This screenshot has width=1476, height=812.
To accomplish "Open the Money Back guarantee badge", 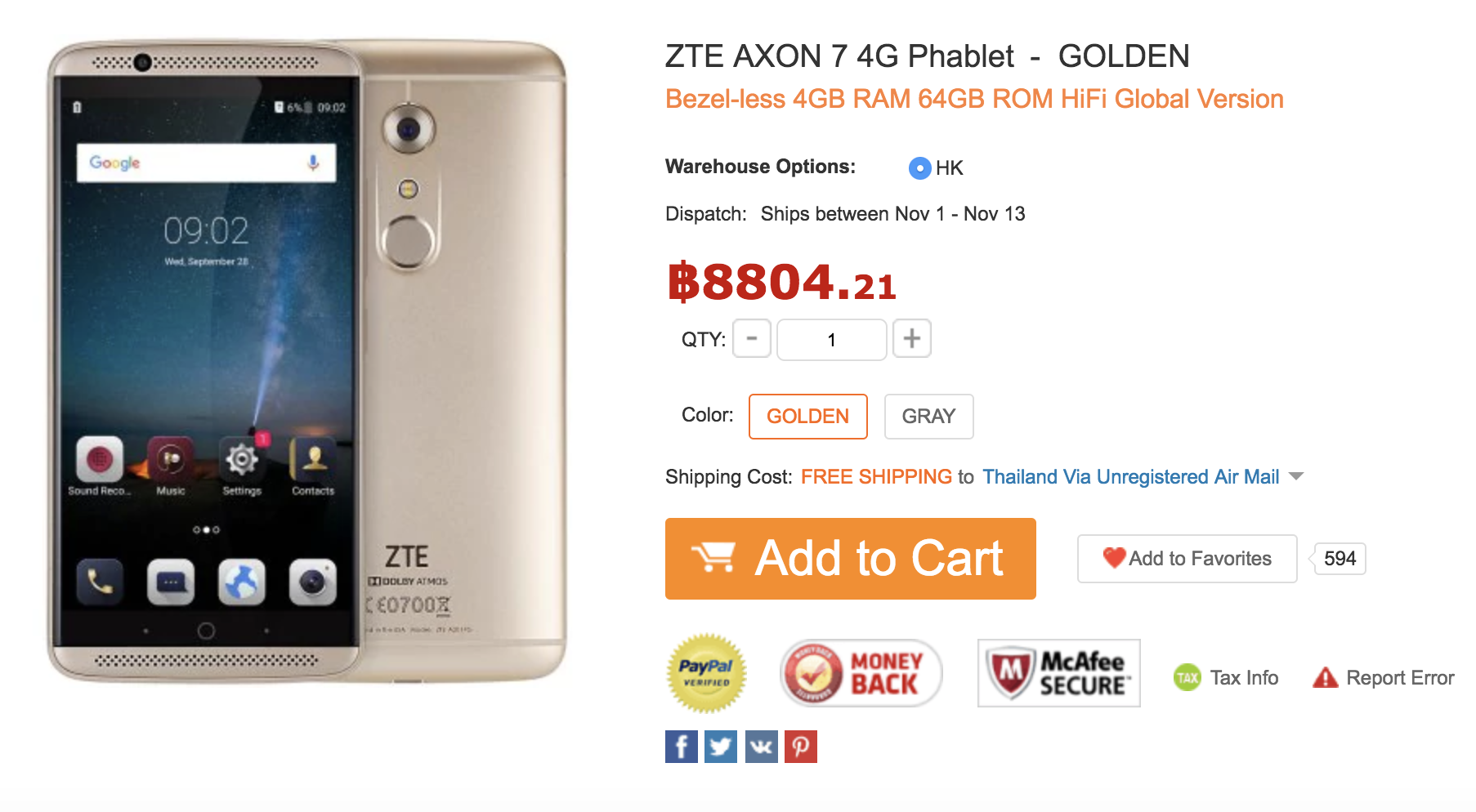I will click(x=861, y=673).
